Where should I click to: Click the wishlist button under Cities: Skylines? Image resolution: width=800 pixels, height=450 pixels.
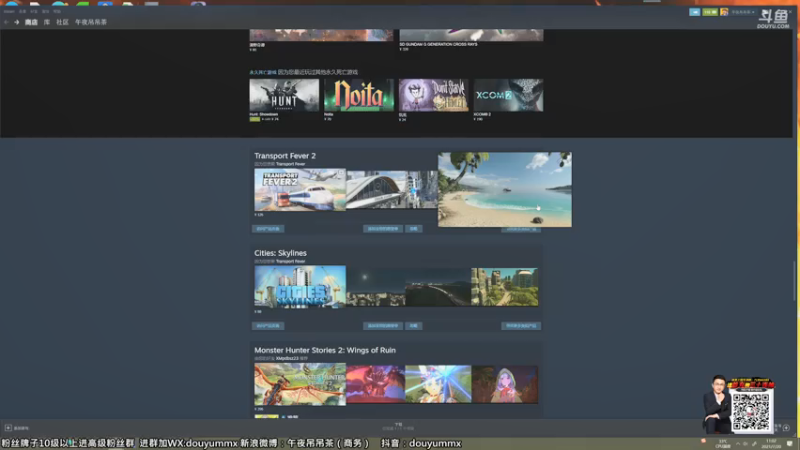pyautogui.click(x=383, y=326)
